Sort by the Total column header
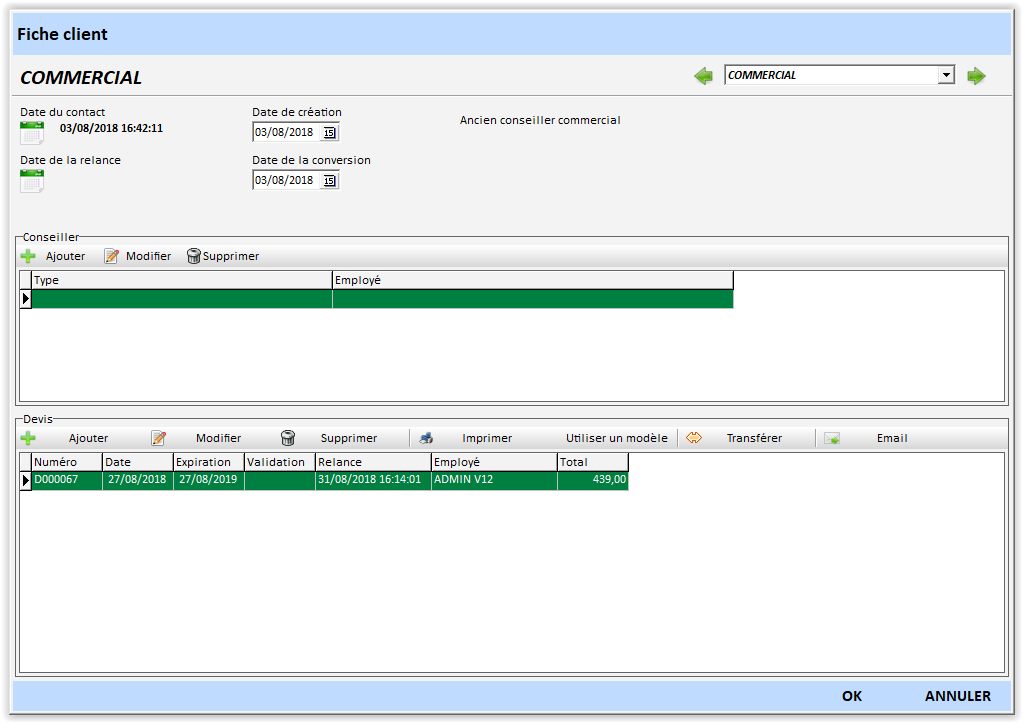The image size is (1023, 723). point(592,462)
